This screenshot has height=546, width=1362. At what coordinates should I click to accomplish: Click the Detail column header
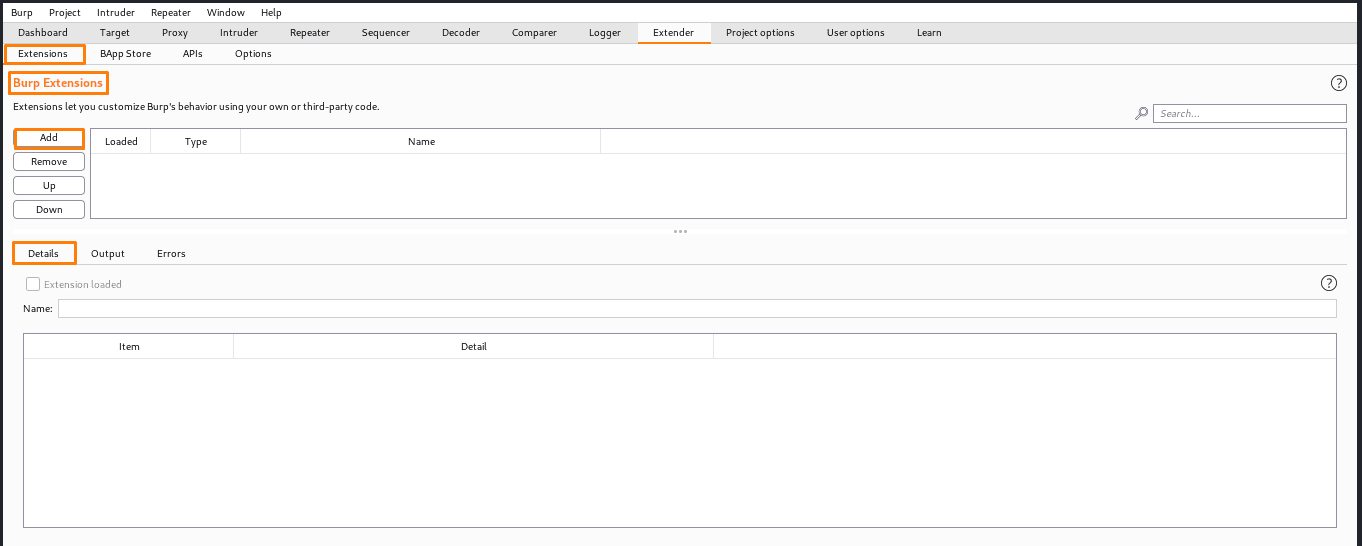click(474, 347)
